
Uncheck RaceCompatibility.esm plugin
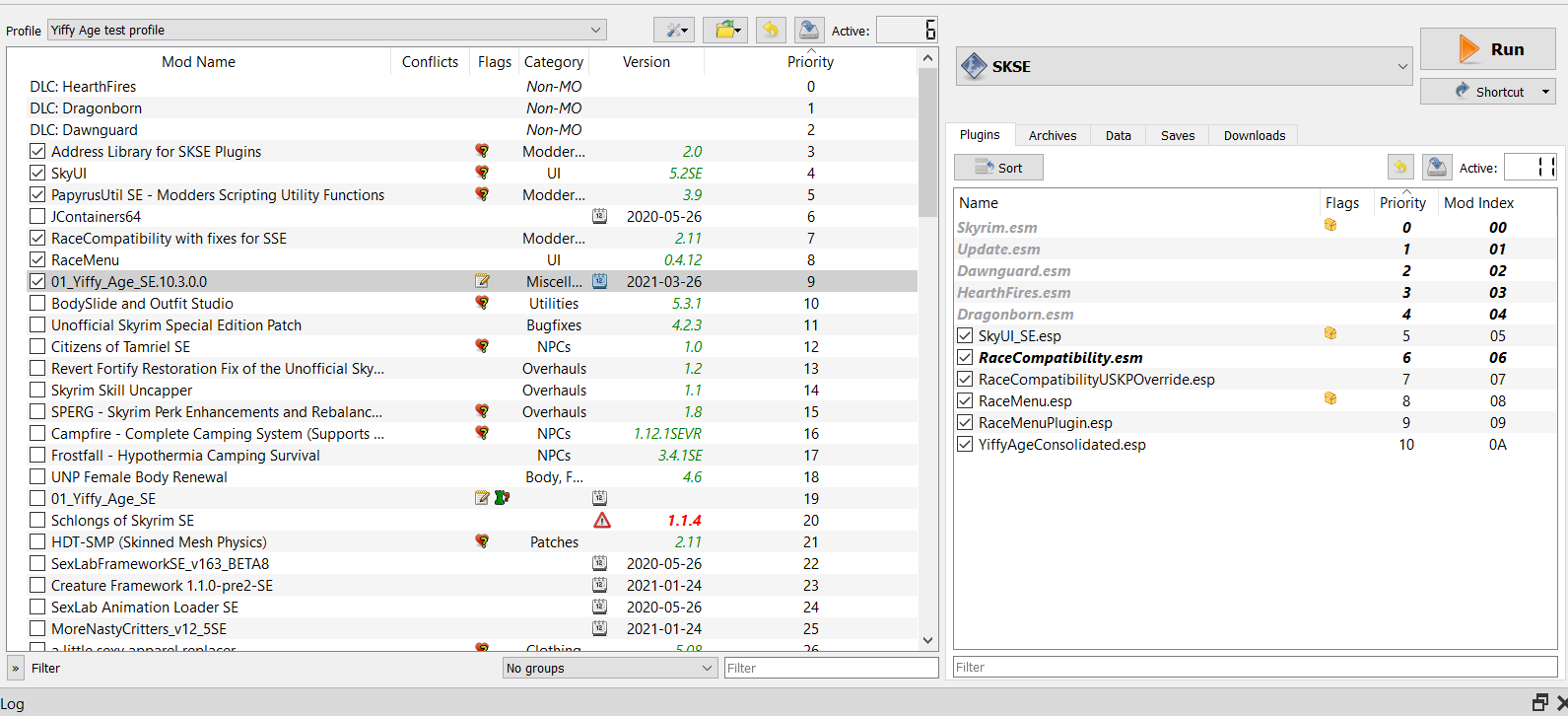(965, 357)
